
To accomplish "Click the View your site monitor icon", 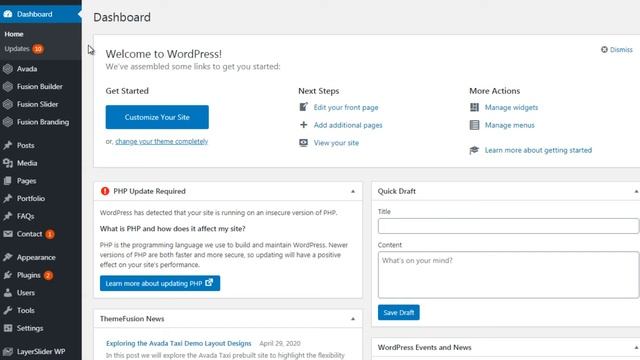I will [x=303, y=142].
